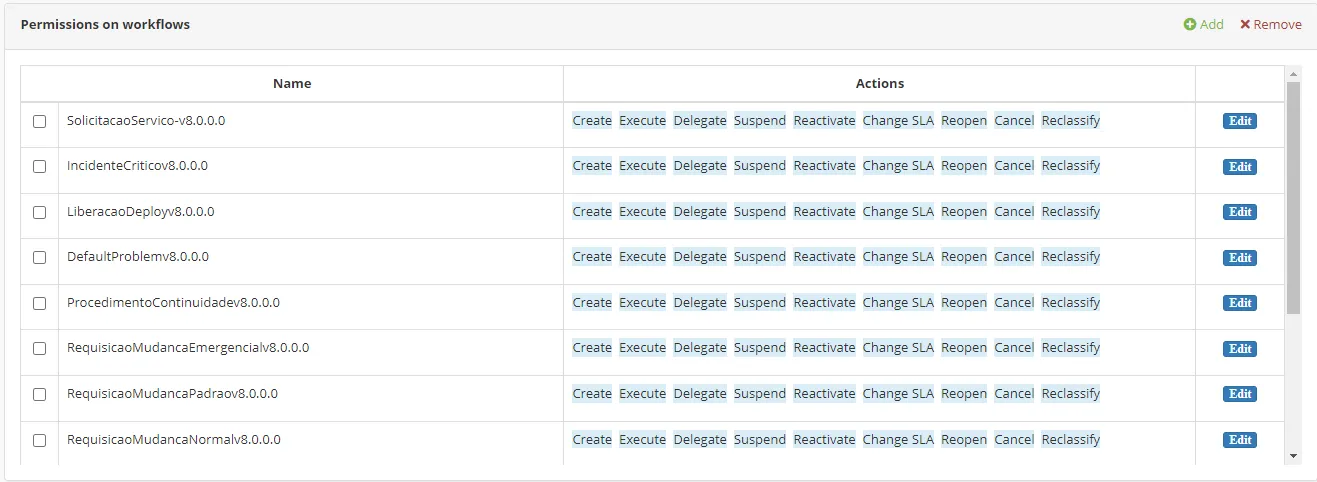Edit the IncidenteCriticov8.0.0.0 workflow row
Viewport: 1317px width, 482px height.
[1240, 167]
